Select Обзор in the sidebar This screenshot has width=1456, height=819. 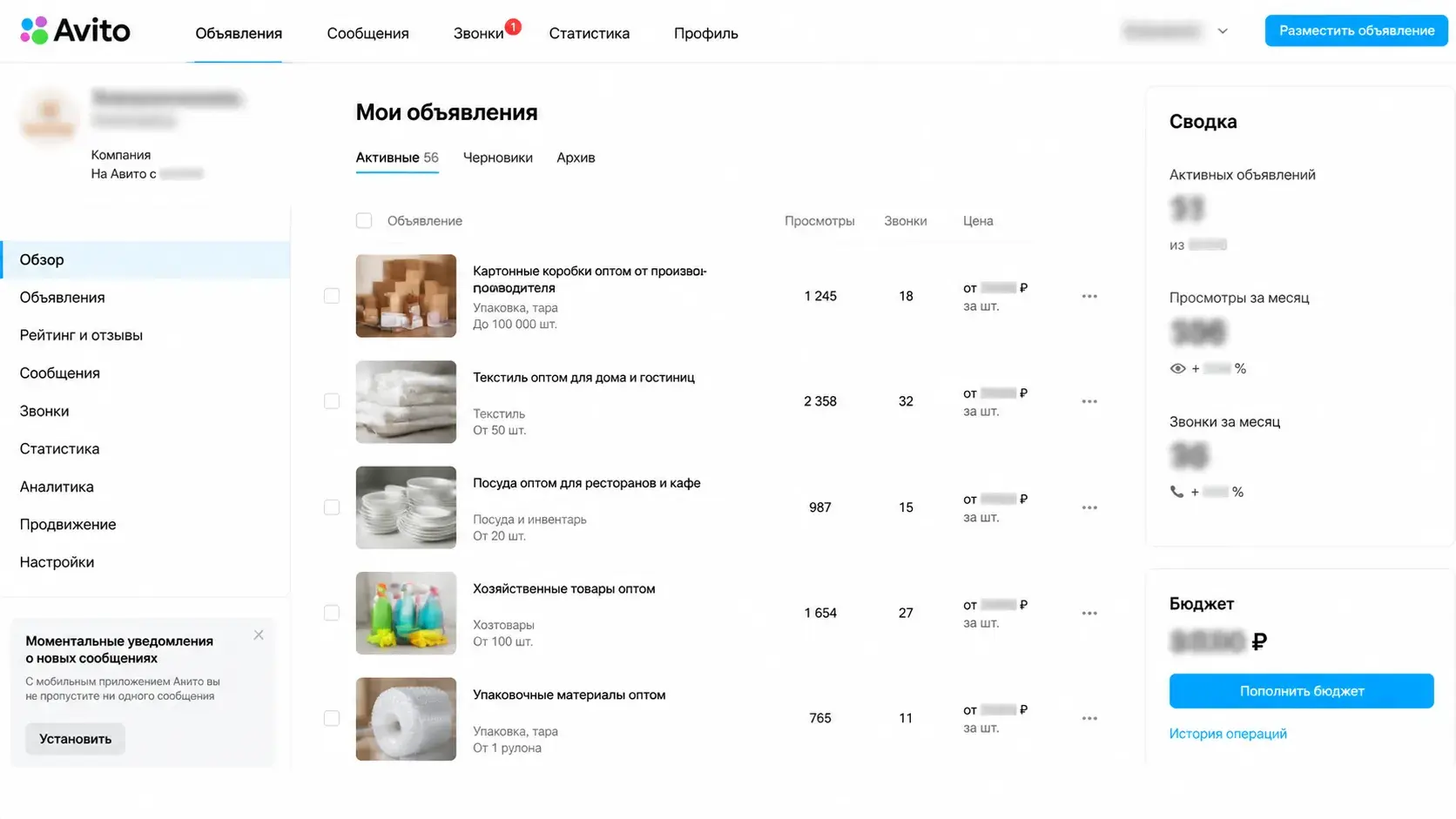145,259
